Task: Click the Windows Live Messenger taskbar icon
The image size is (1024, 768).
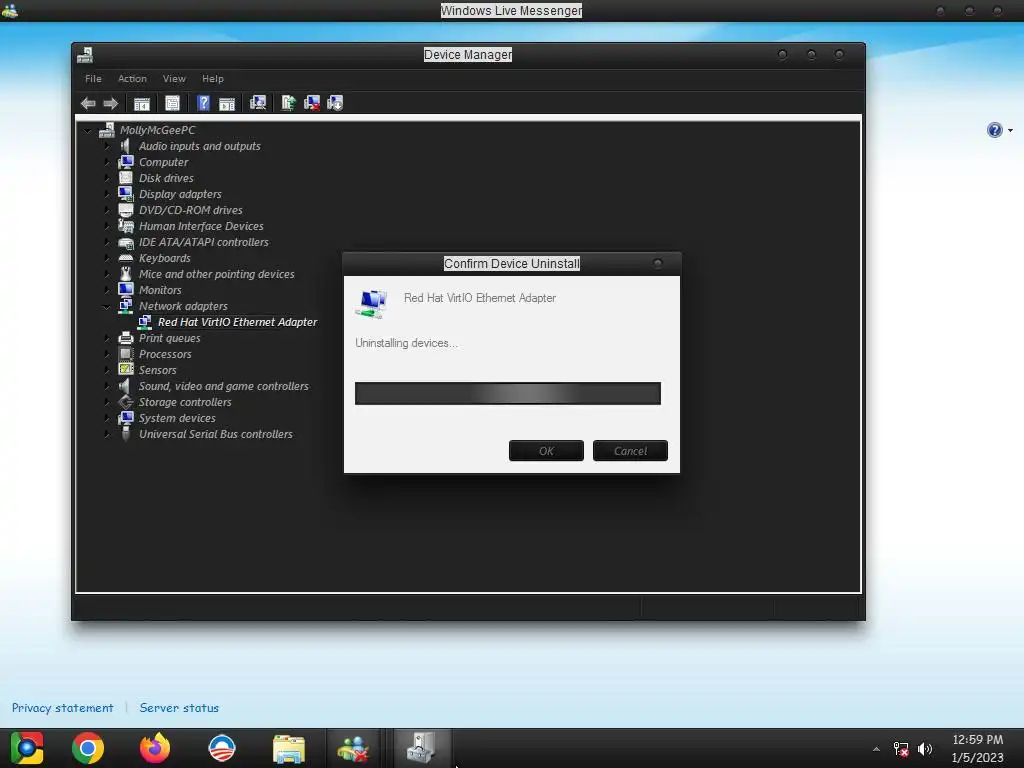Action: pos(353,749)
